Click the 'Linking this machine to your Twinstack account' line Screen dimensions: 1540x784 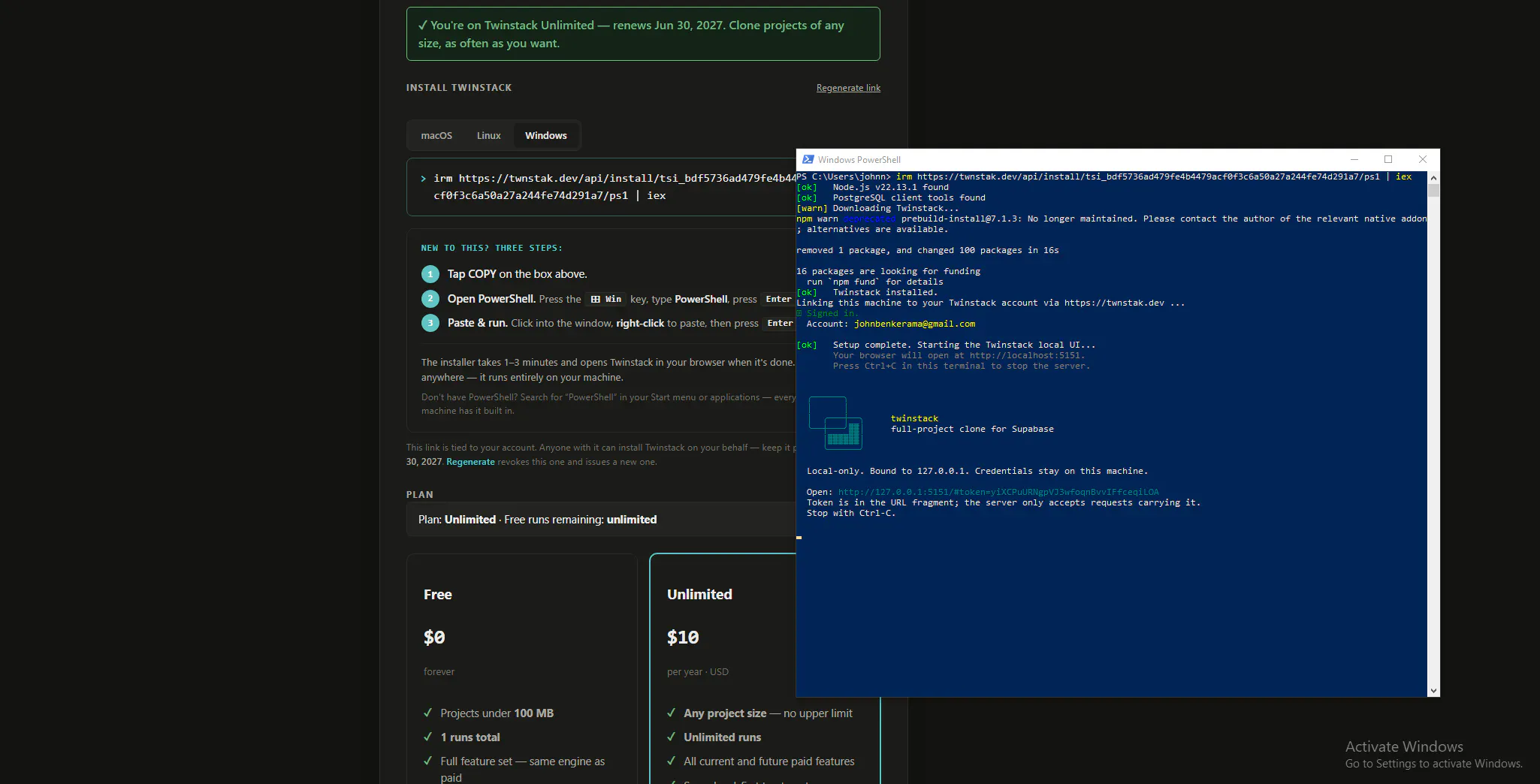pos(991,303)
